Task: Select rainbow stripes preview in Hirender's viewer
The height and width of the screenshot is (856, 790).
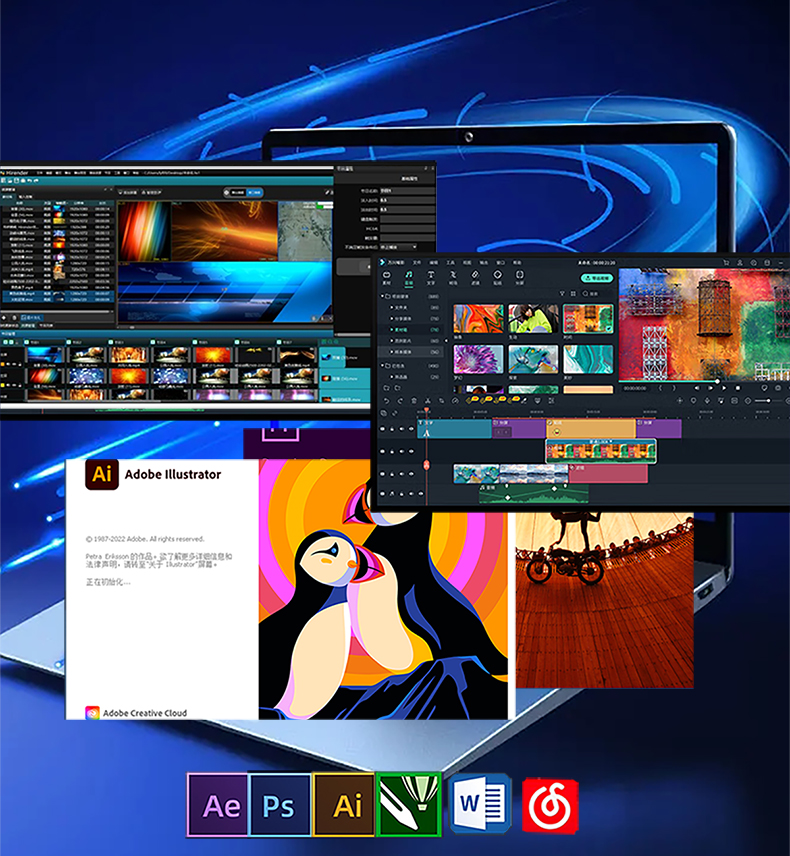Action: 144,230
